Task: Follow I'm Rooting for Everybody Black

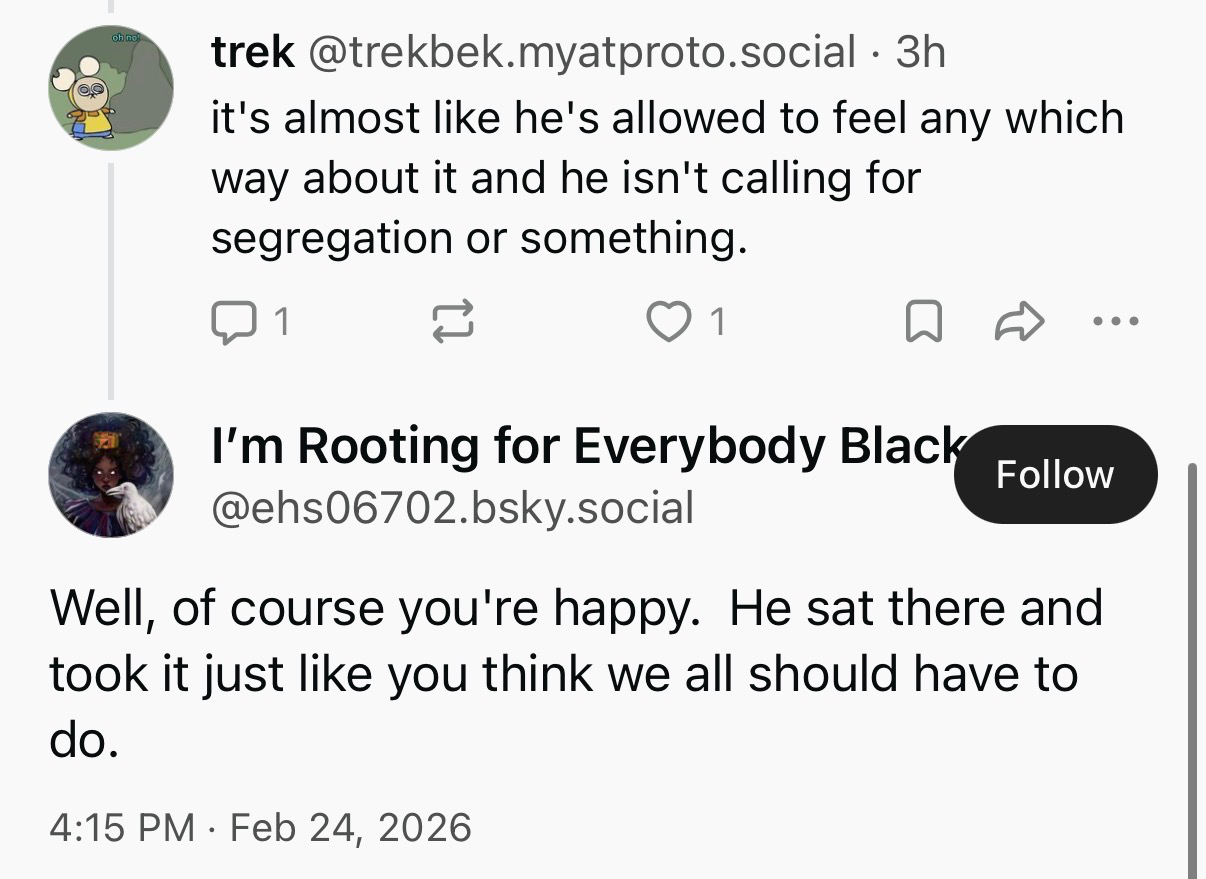Action: (1055, 474)
